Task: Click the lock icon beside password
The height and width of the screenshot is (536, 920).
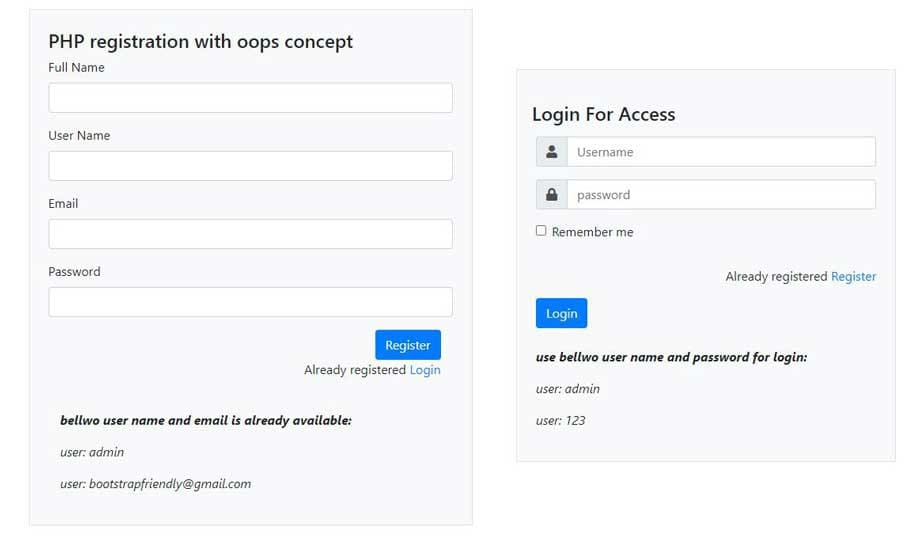Action: pyautogui.click(x=551, y=195)
